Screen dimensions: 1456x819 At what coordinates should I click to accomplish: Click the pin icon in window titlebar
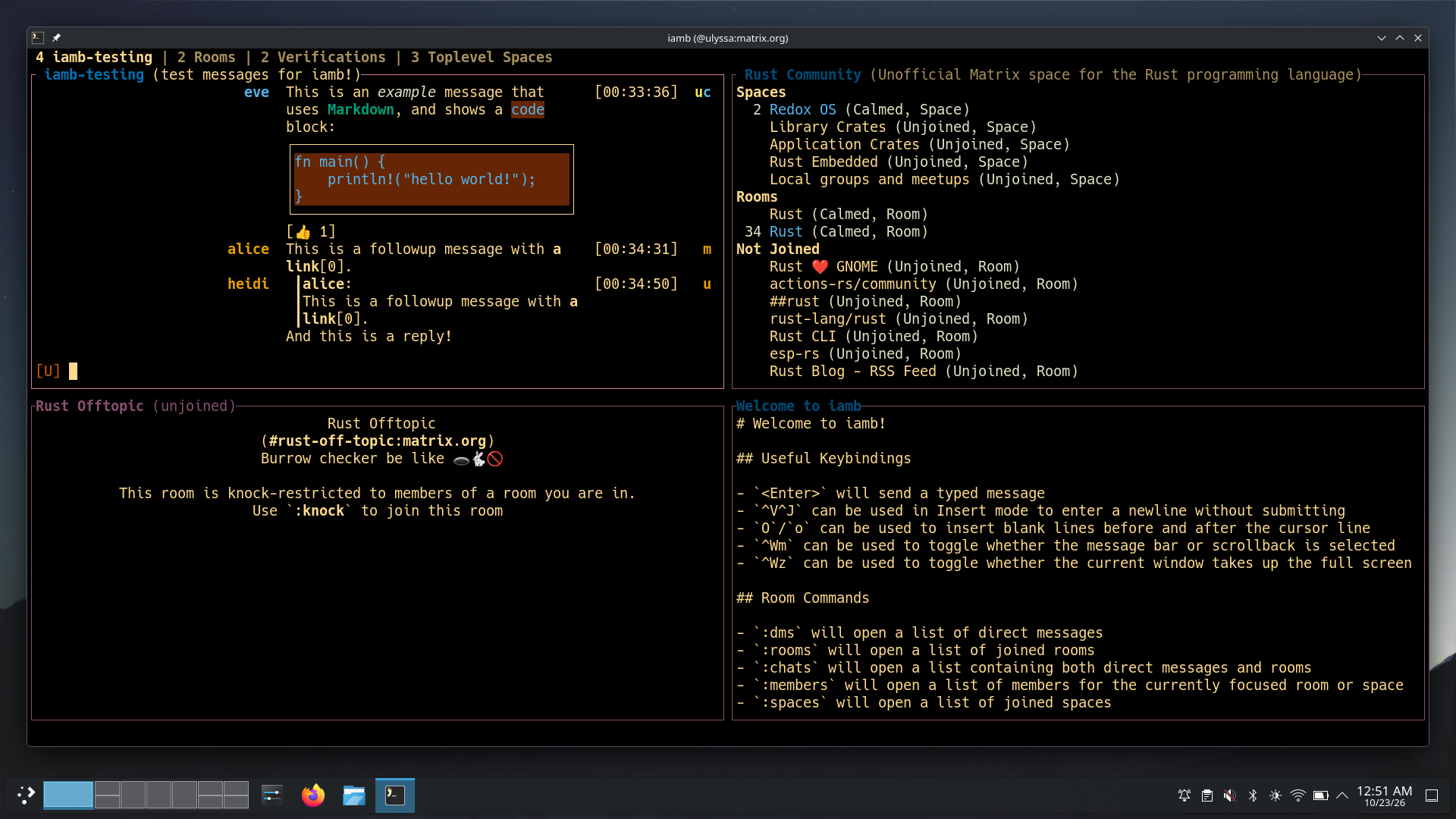(56, 38)
